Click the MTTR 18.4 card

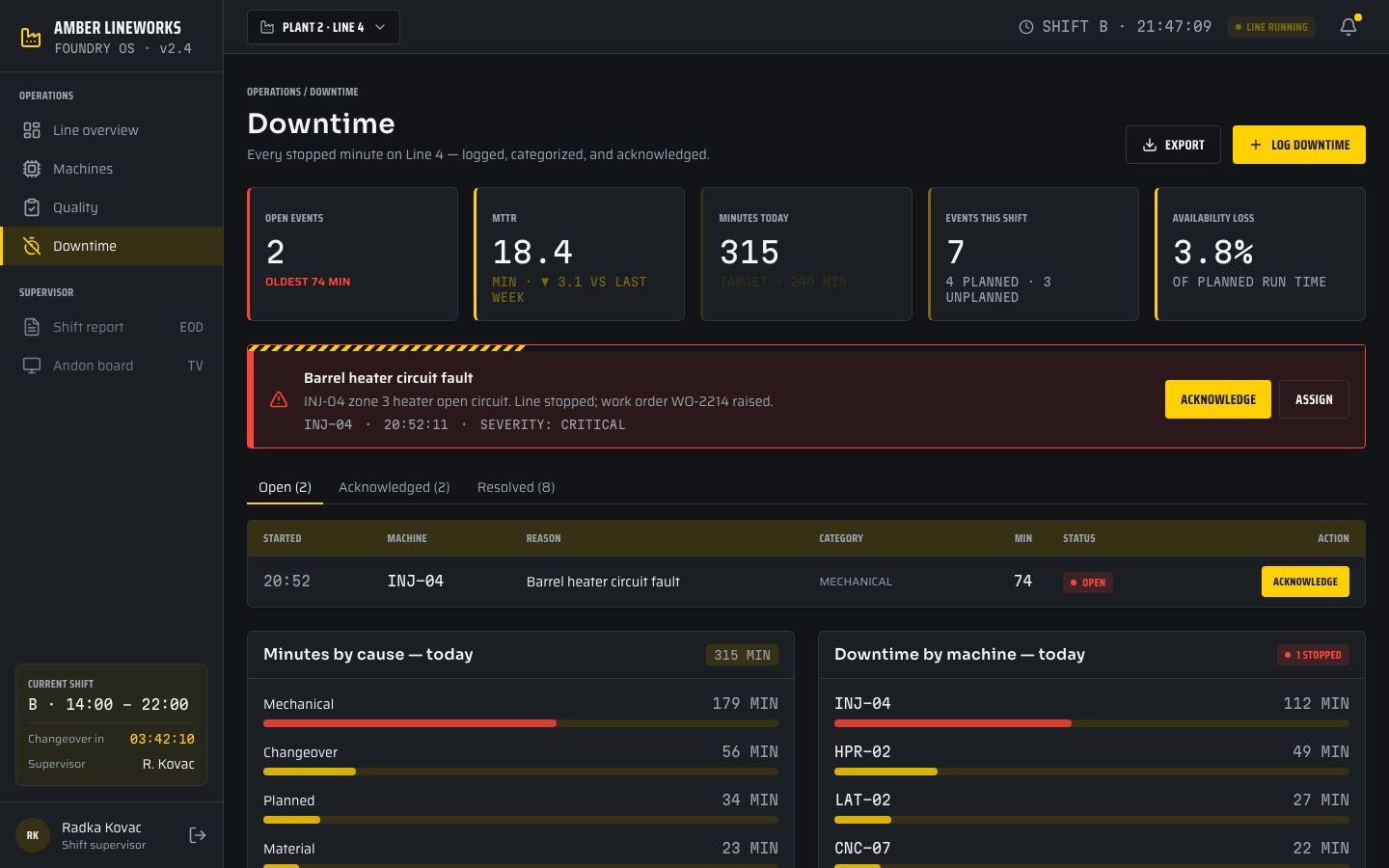pos(579,254)
